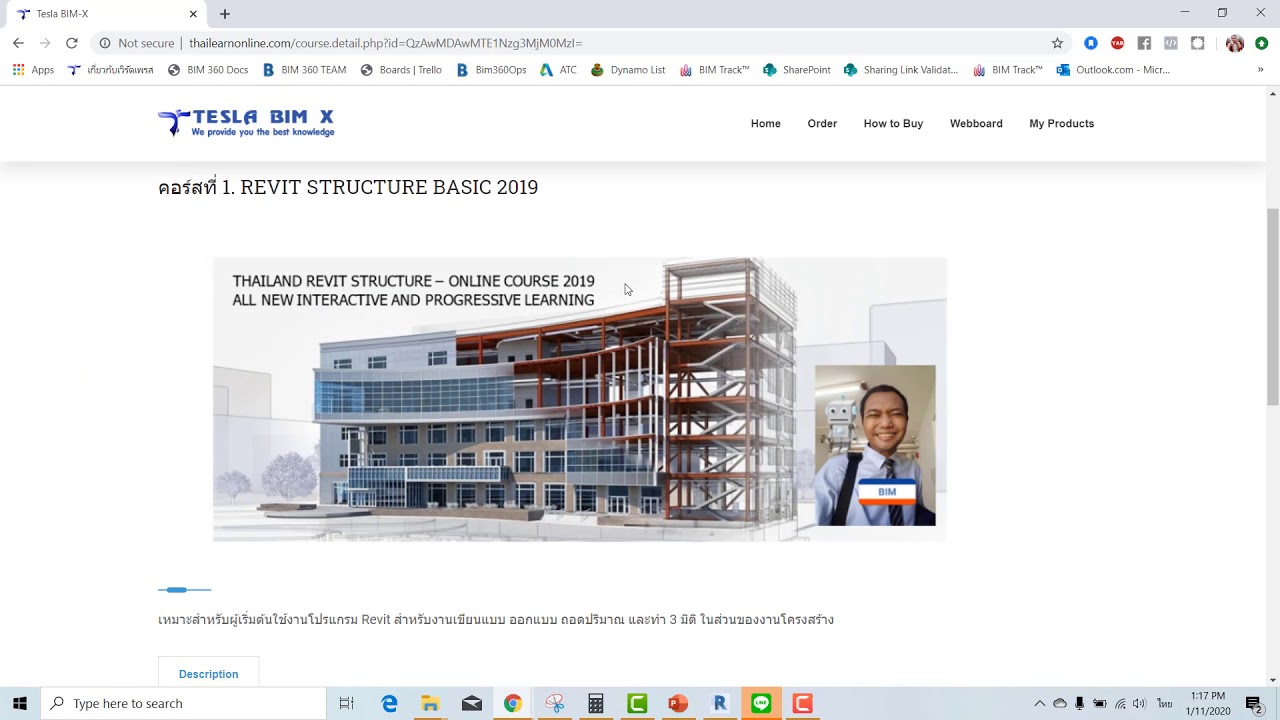Open Calculator from the taskbar

(595, 704)
